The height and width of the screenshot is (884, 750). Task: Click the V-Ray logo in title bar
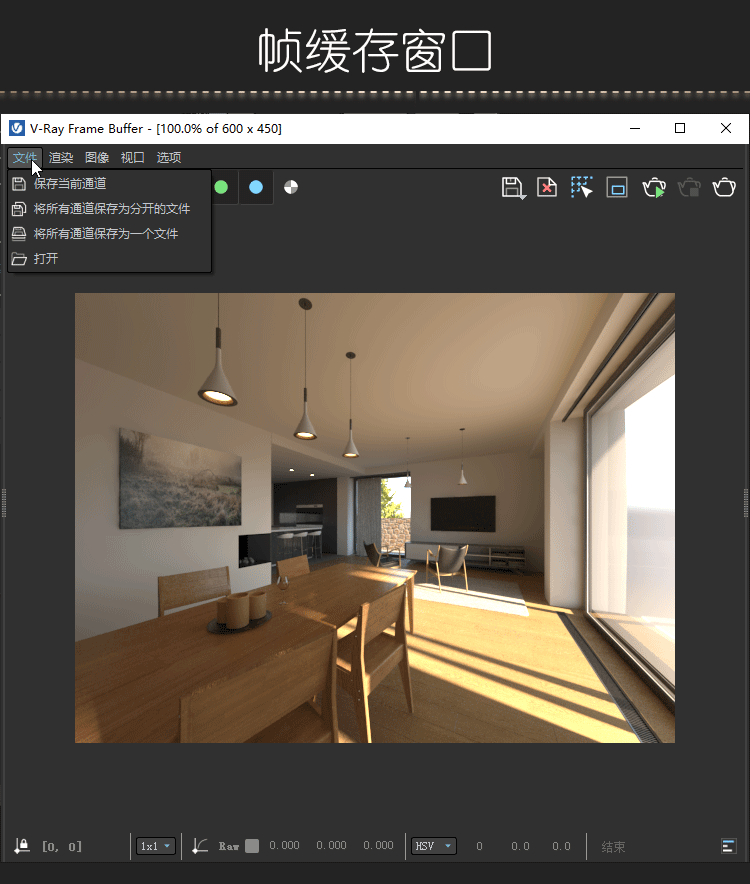[x=17, y=129]
